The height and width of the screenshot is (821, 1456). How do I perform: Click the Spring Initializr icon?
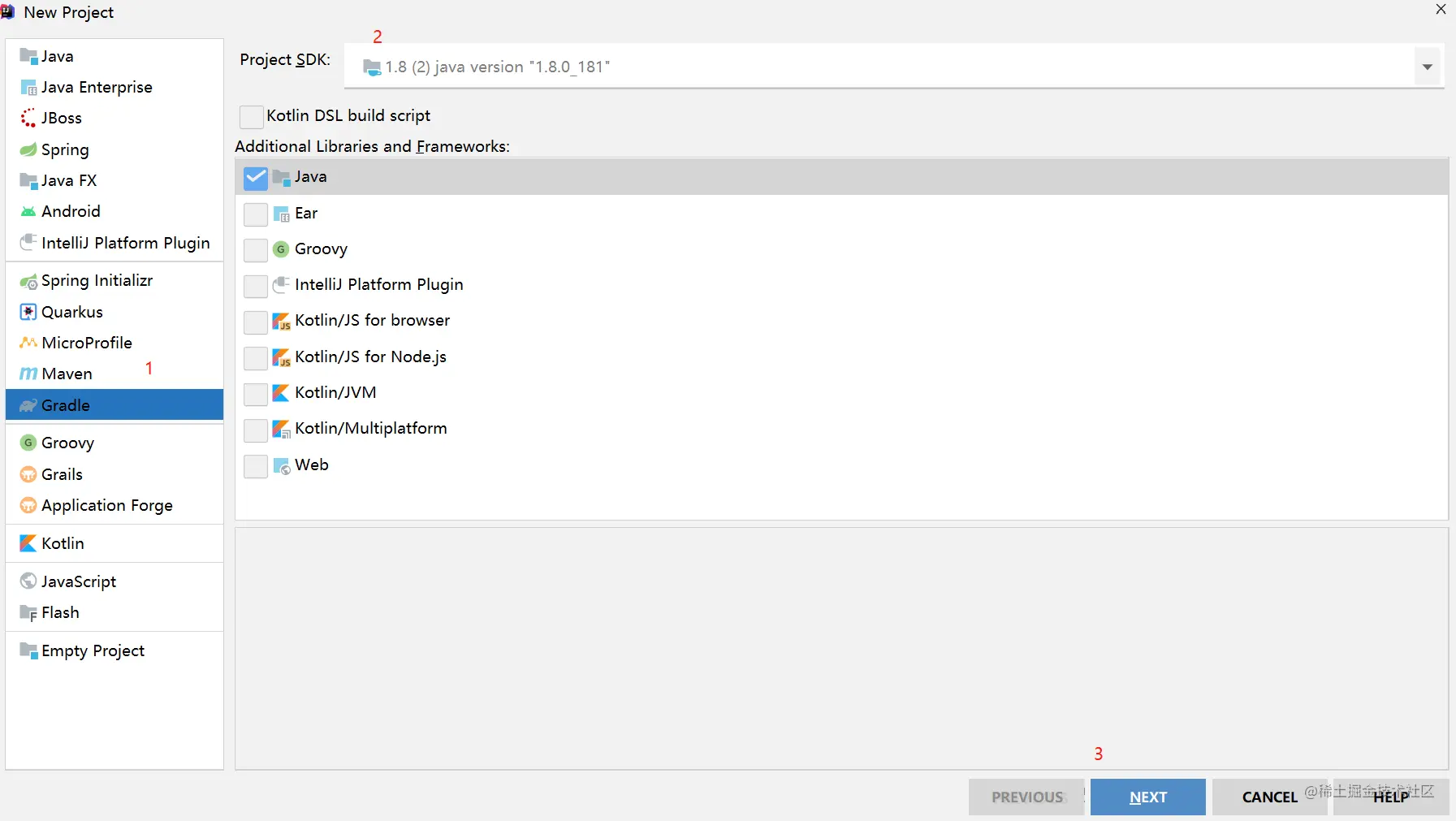(28, 281)
